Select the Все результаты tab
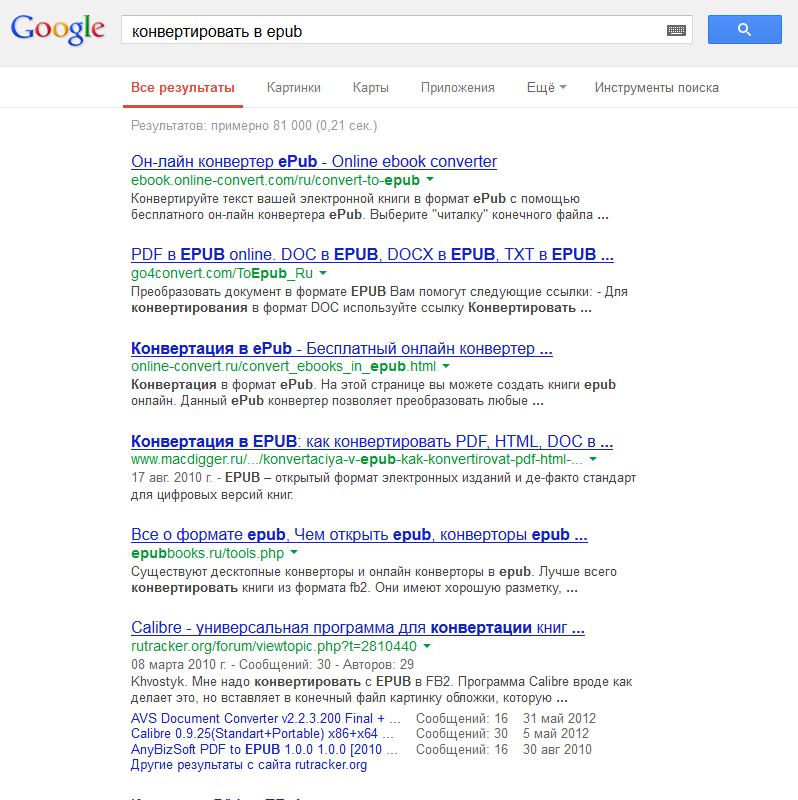The image size is (798, 800). 183,88
